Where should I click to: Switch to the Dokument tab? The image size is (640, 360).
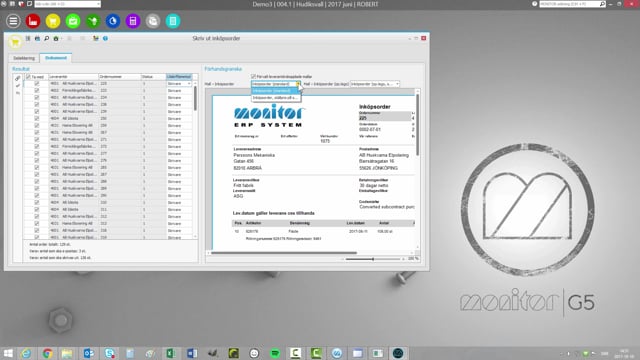56,58
